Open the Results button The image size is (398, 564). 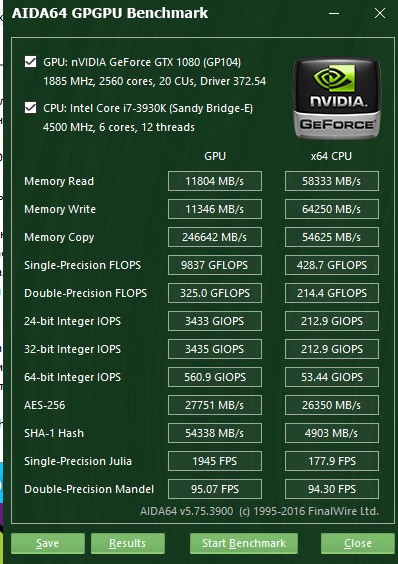point(128,543)
